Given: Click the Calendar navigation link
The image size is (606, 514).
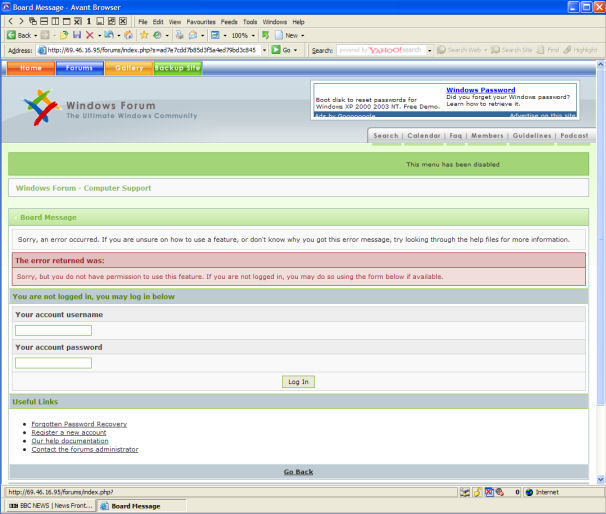Looking at the screenshot, I should 424,136.
